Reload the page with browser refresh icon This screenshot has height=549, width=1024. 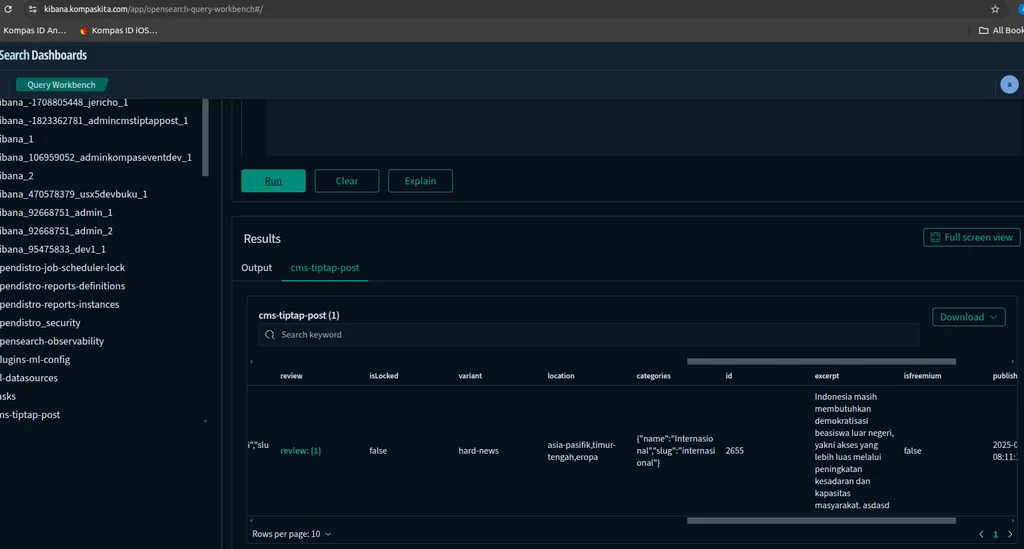(x=8, y=9)
